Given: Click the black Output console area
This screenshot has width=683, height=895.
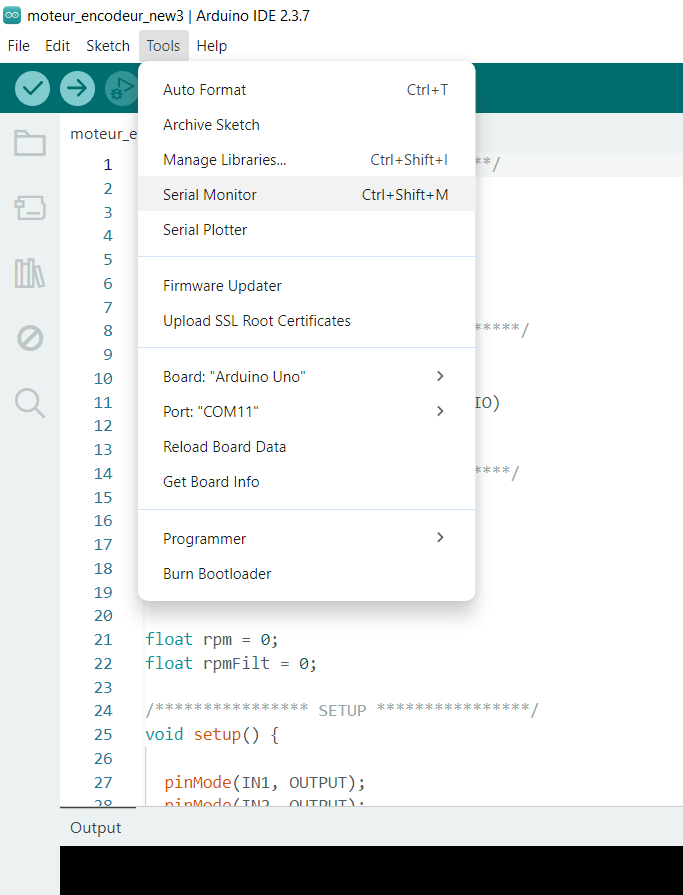Looking at the screenshot, I should [x=371, y=870].
